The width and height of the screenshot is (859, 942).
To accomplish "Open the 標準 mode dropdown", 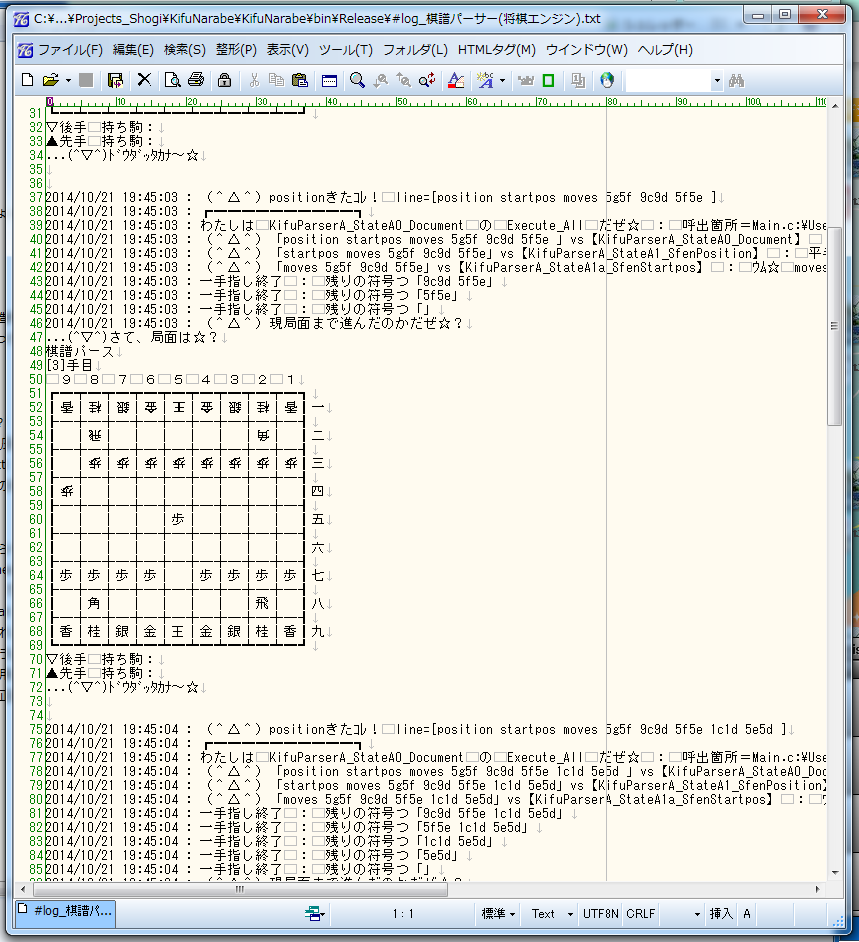I will coord(499,914).
